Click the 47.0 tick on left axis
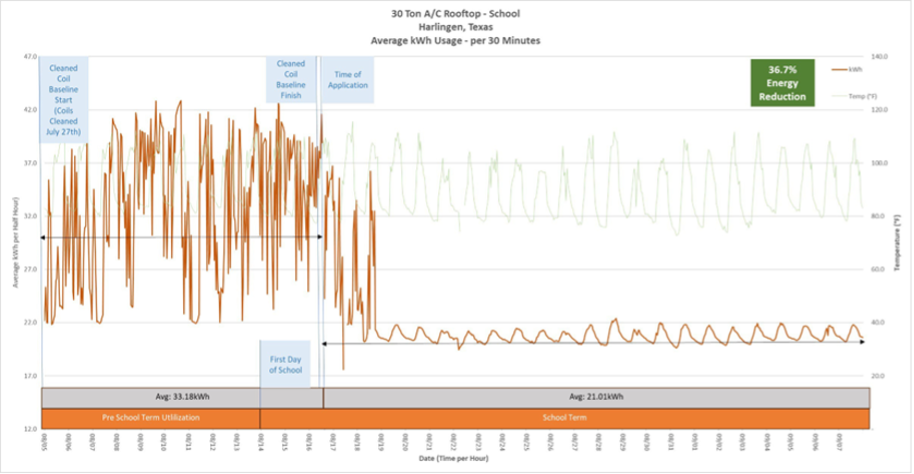The width and height of the screenshot is (914, 474). click(x=30, y=57)
